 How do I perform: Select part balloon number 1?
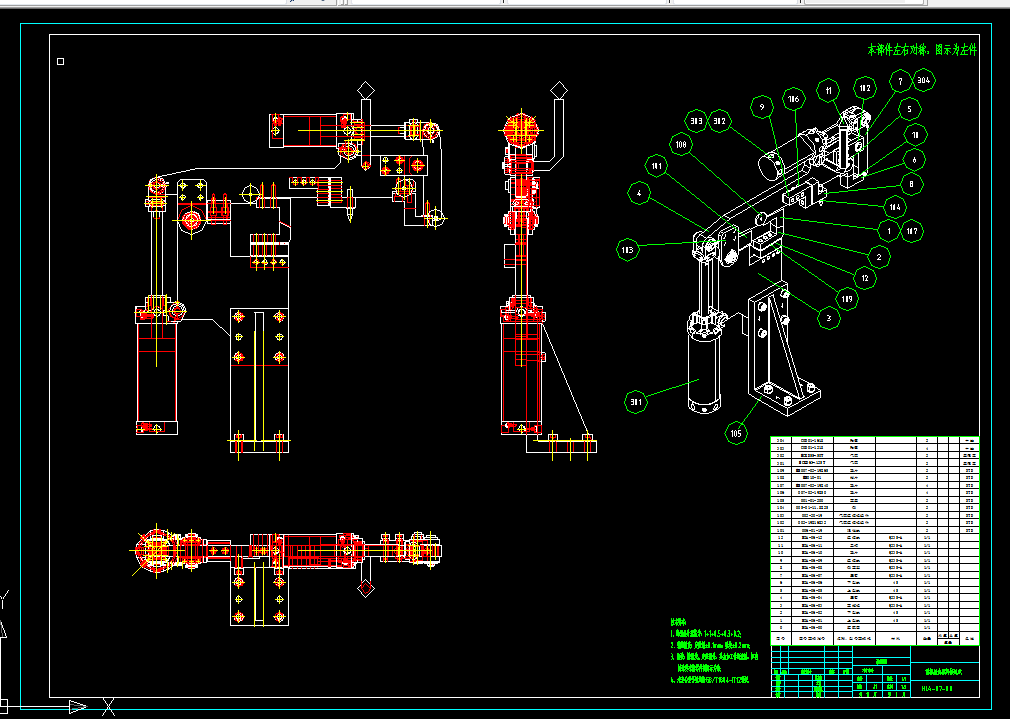tap(890, 231)
